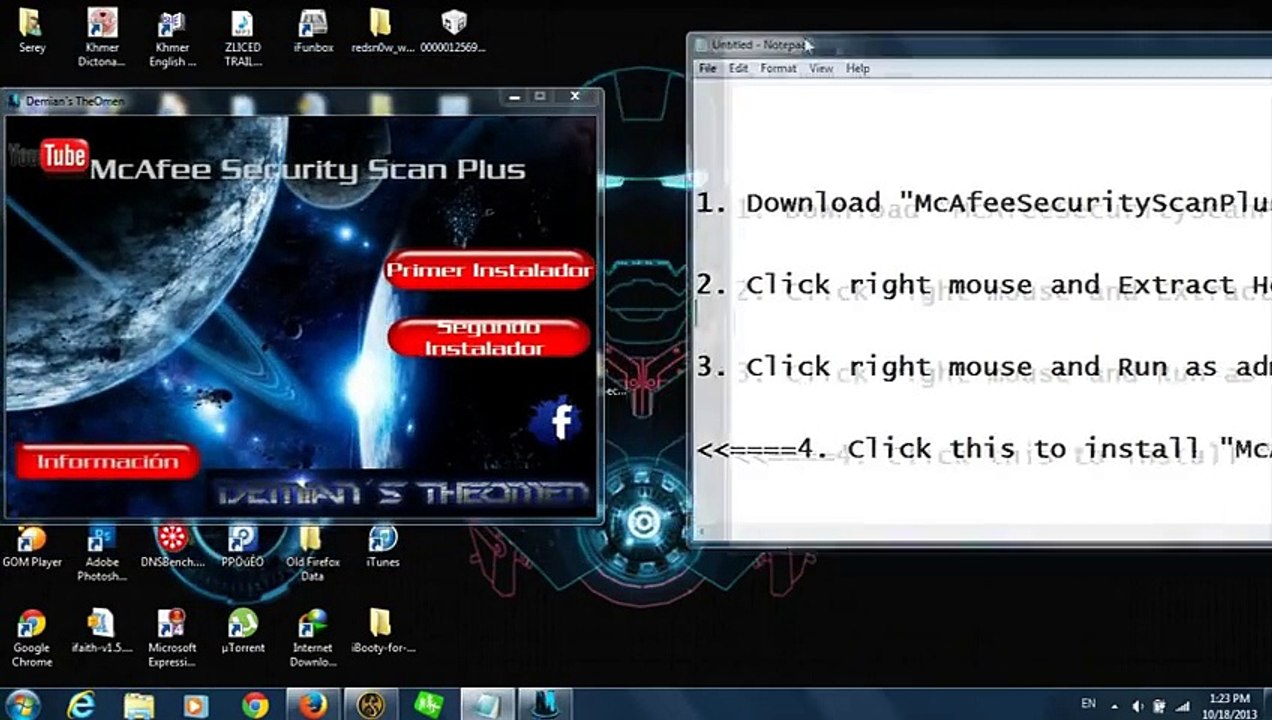Select the GOM Player desktop icon
The height and width of the screenshot is (720, 1272).
tap(32, 546)
